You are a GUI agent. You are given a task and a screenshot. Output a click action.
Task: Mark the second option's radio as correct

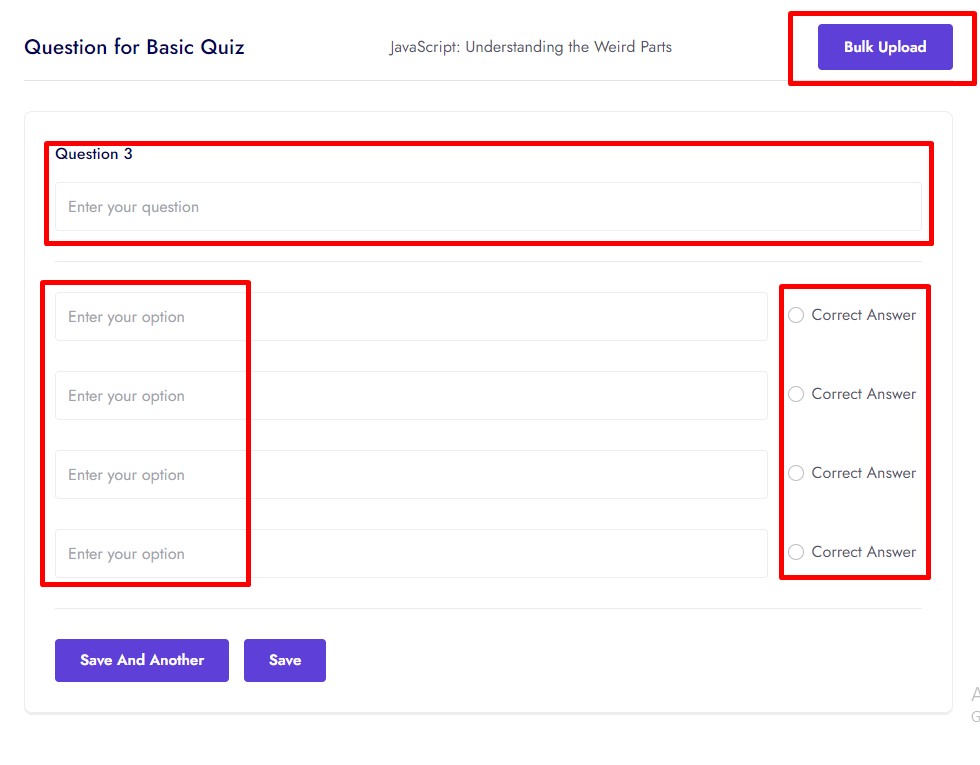click(796, 394)
